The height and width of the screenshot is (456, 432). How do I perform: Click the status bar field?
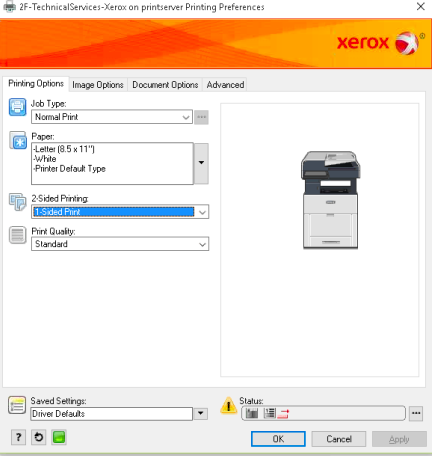(323, 413)
